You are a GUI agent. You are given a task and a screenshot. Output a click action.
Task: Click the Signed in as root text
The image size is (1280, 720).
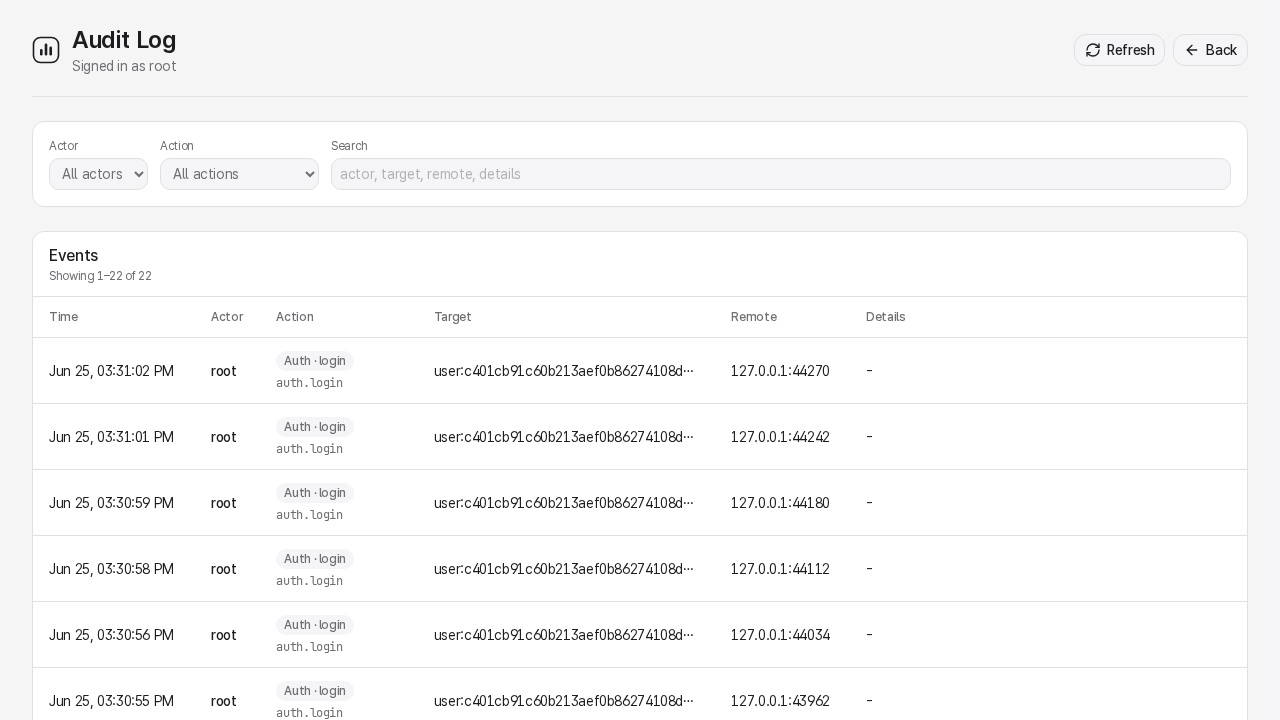pos(124,66)
